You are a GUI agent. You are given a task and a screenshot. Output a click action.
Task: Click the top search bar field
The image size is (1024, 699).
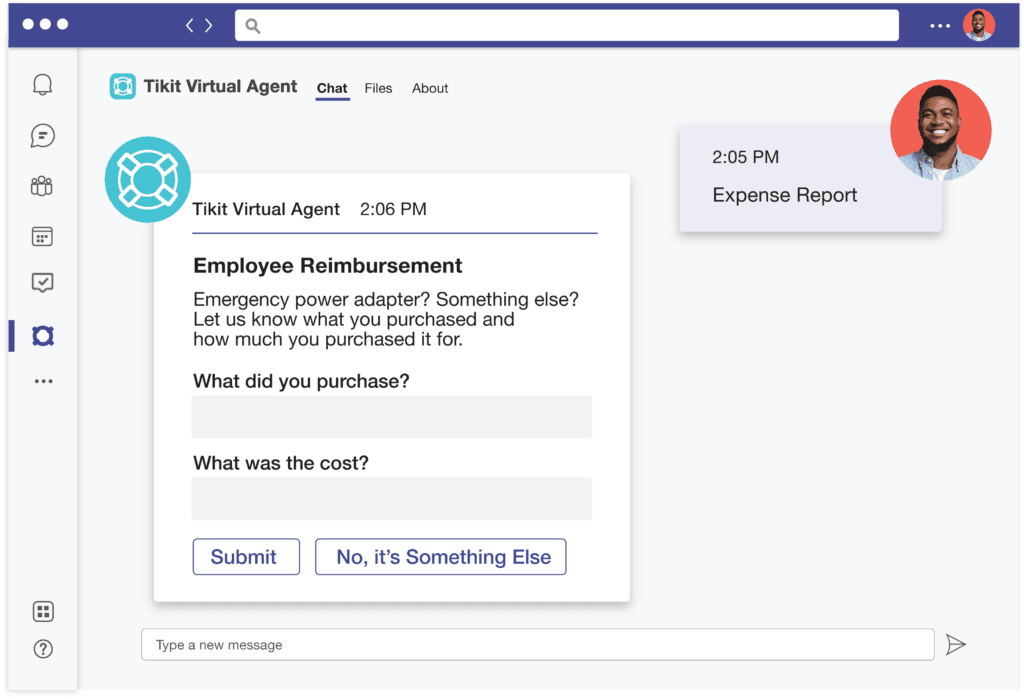click(567, 25)
